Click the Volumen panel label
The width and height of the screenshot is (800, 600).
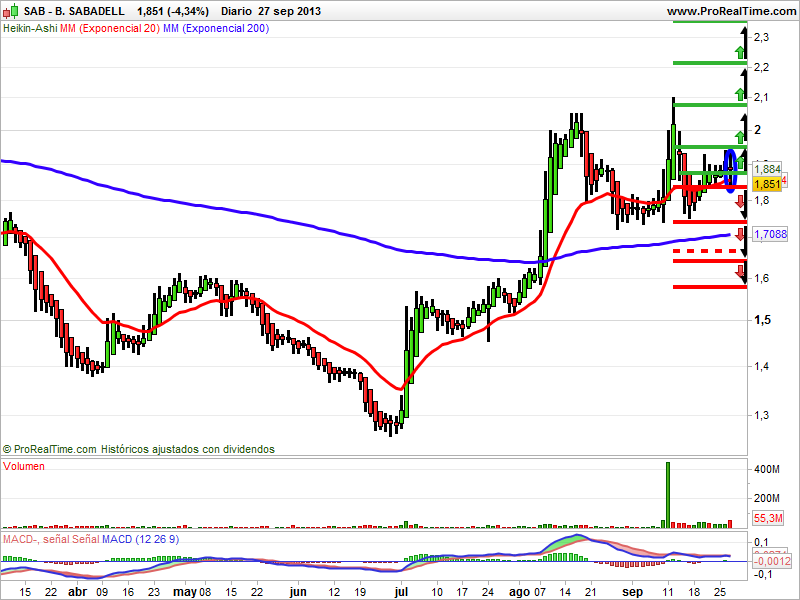click(x=23, y=466)
